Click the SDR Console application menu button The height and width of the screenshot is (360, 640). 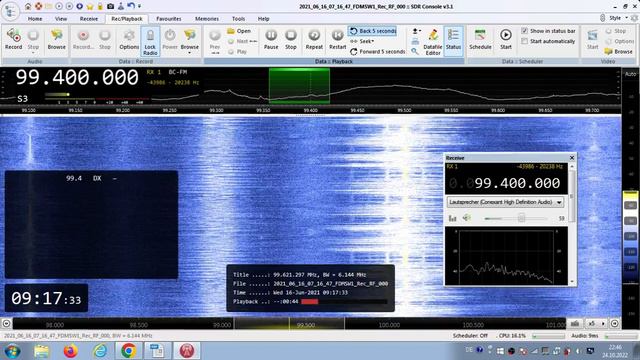pyautogui.click(x=10, y=11)
